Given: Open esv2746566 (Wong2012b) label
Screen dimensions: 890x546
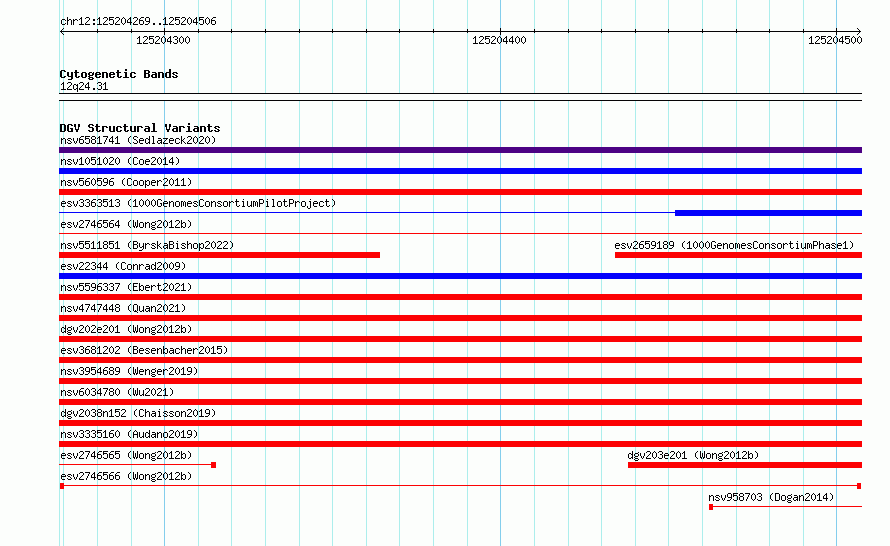Looking at the screenshot, I should pyautogui.click(x=126, y=476).
